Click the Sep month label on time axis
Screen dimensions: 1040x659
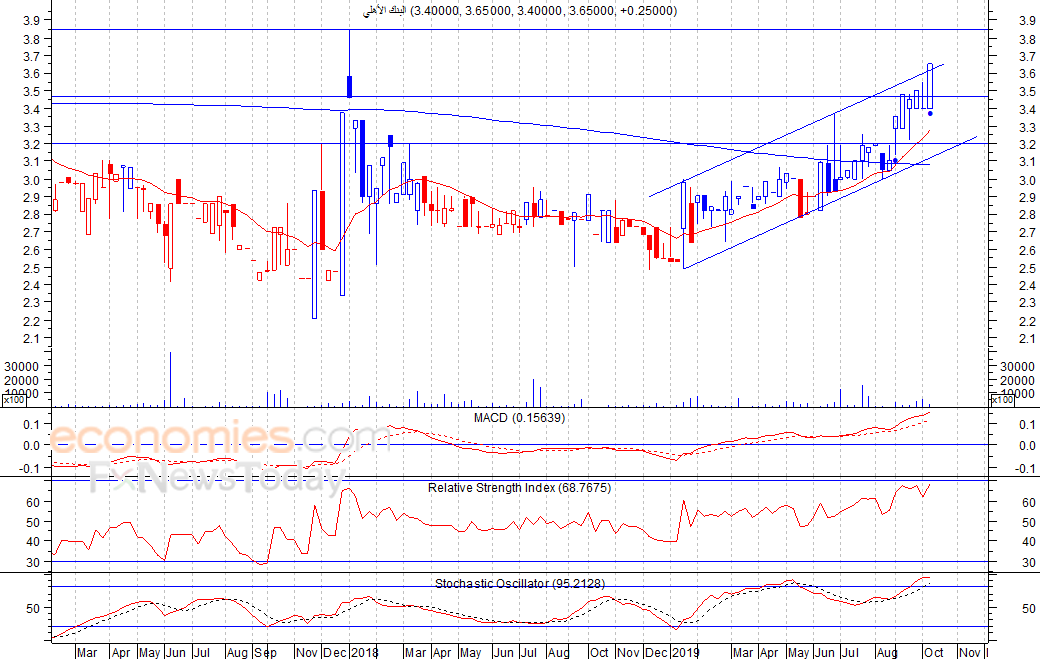click(265, 652)
